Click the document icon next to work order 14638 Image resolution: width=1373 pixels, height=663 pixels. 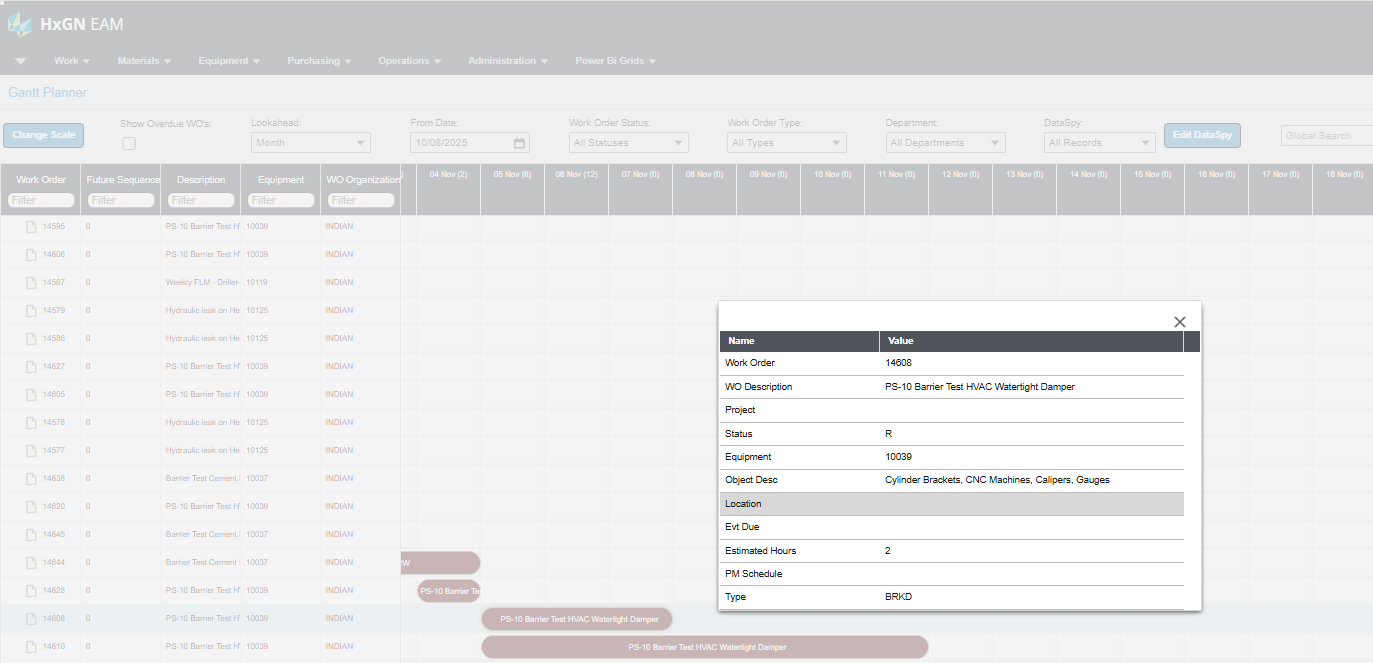point(31,478)
